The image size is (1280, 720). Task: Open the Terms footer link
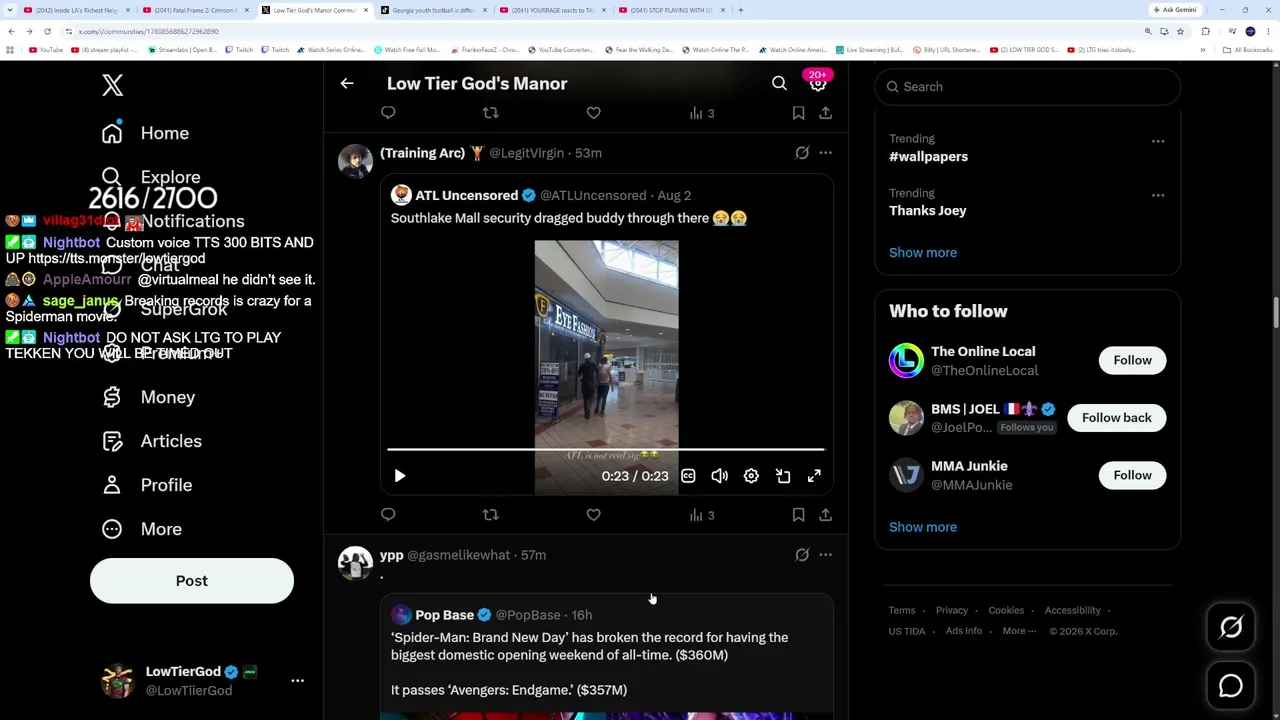coord(902,610)
